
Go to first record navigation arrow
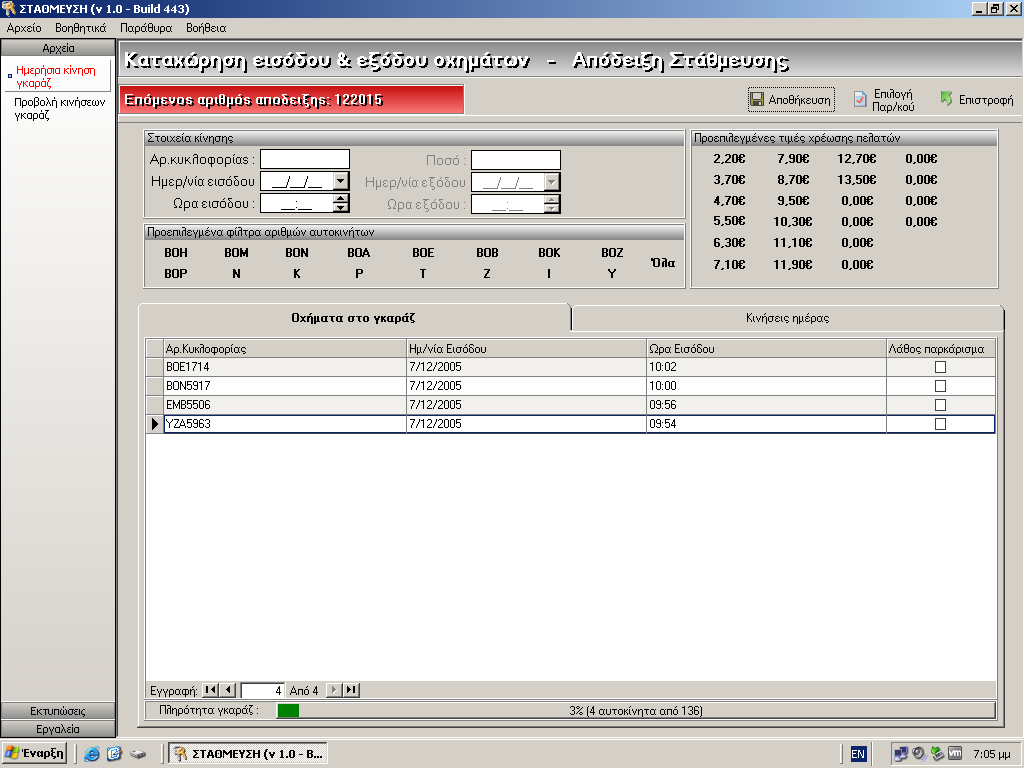(210, 690)
